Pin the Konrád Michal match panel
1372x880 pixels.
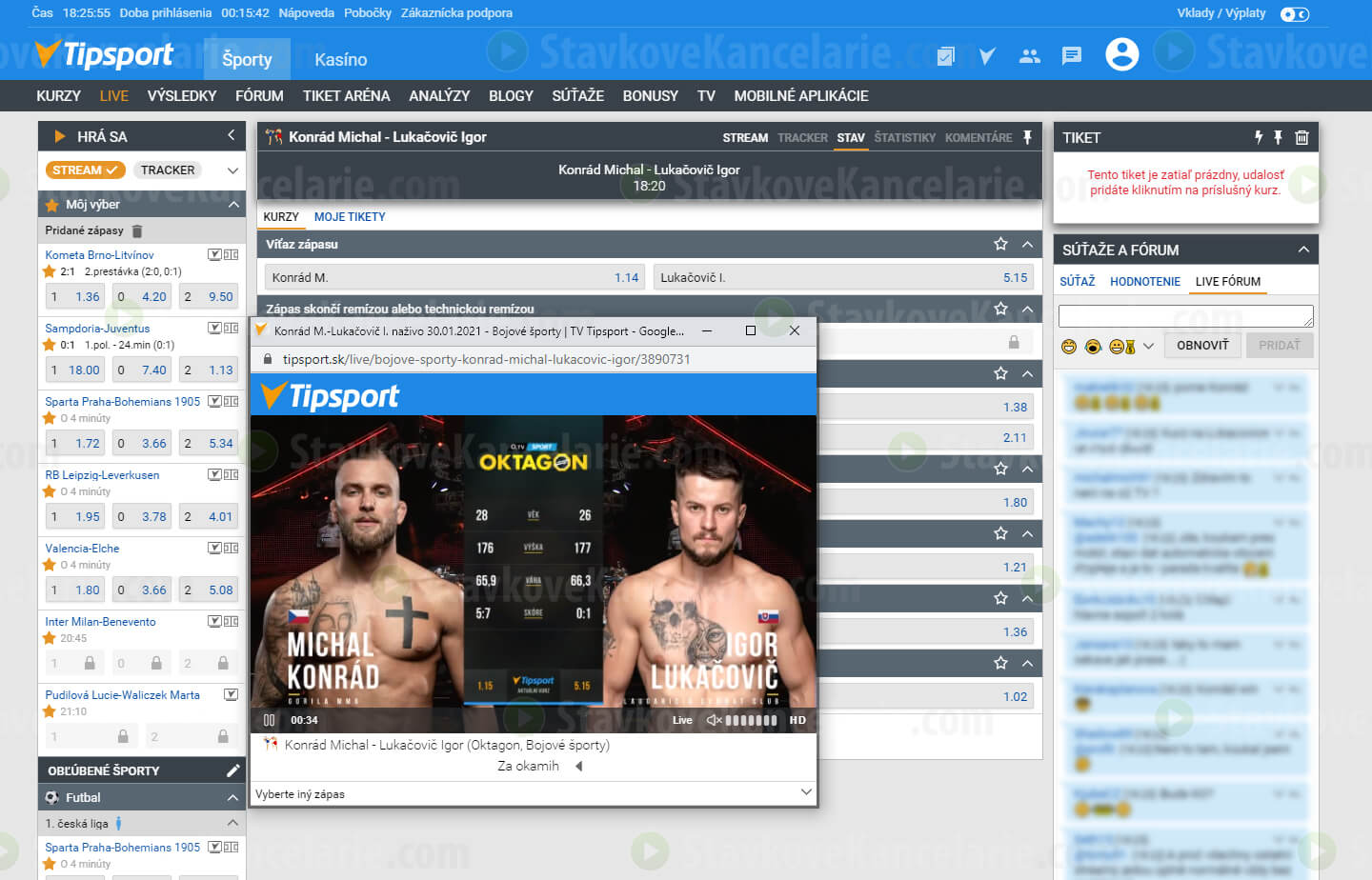coord(1027,137)
